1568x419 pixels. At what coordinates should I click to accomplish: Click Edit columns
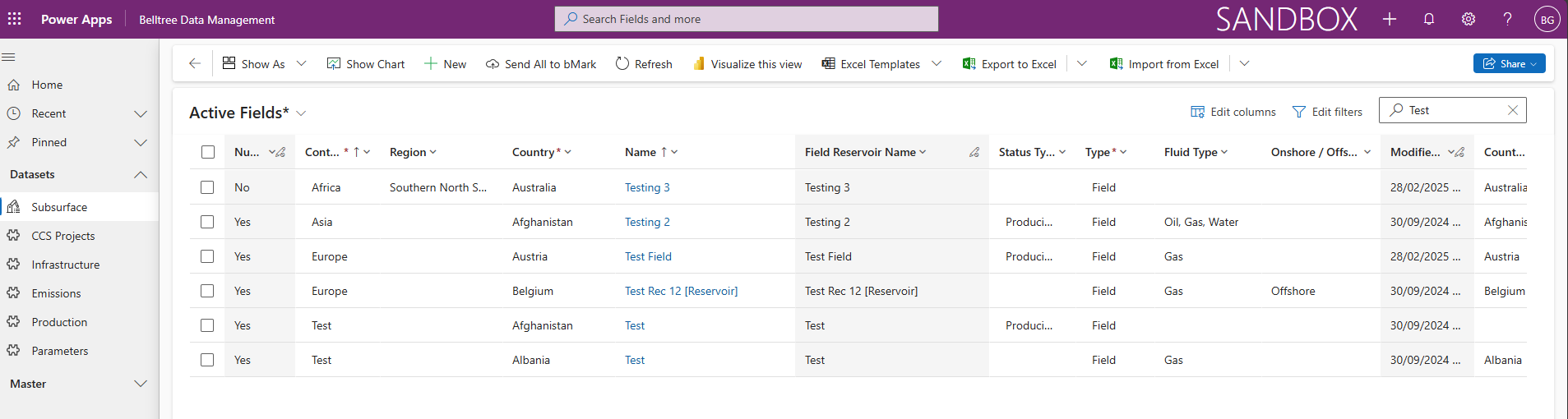[1233, 112]
